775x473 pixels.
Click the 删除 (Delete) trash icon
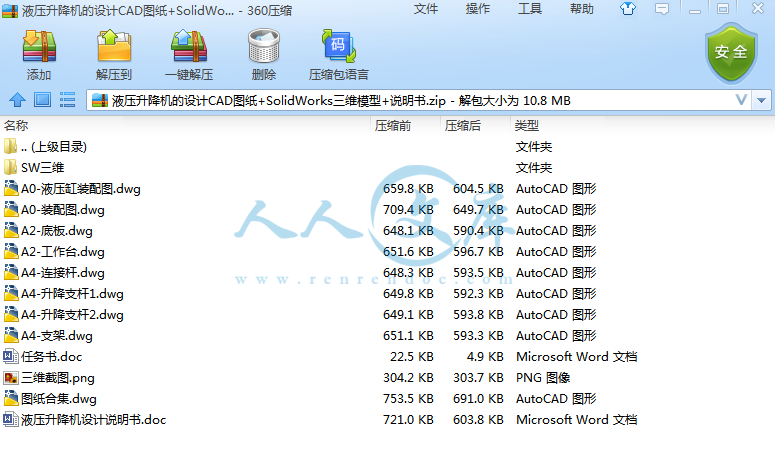(x=264, y=46)
